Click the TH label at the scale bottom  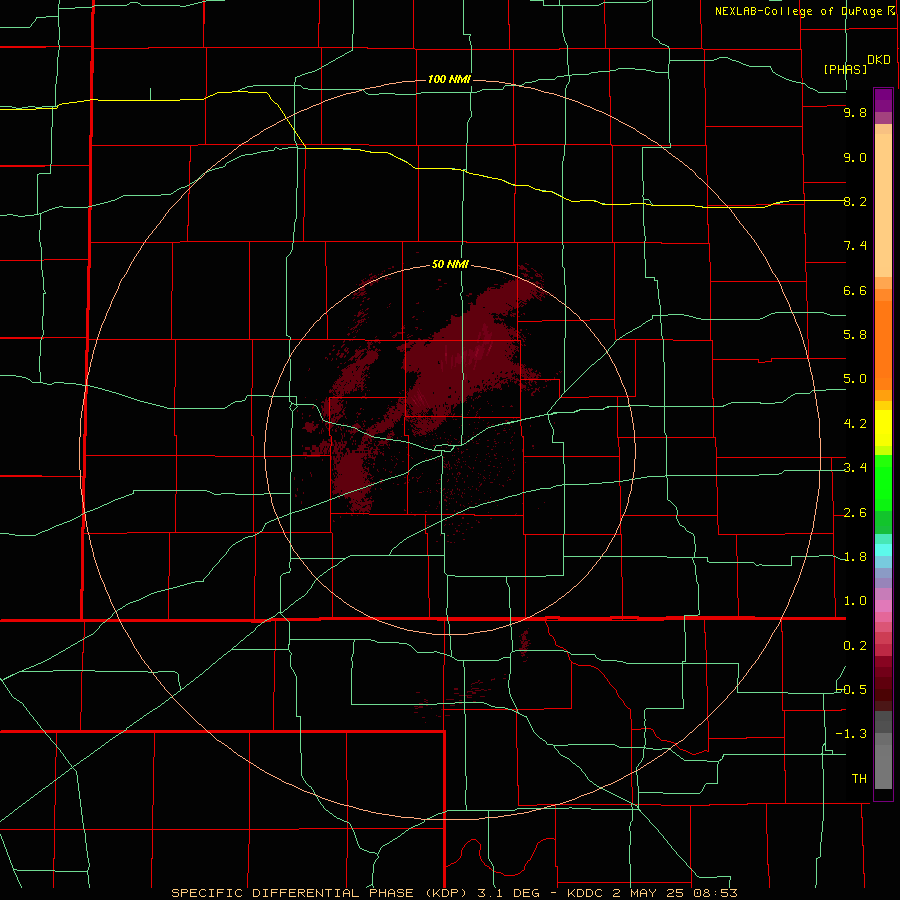859,779
